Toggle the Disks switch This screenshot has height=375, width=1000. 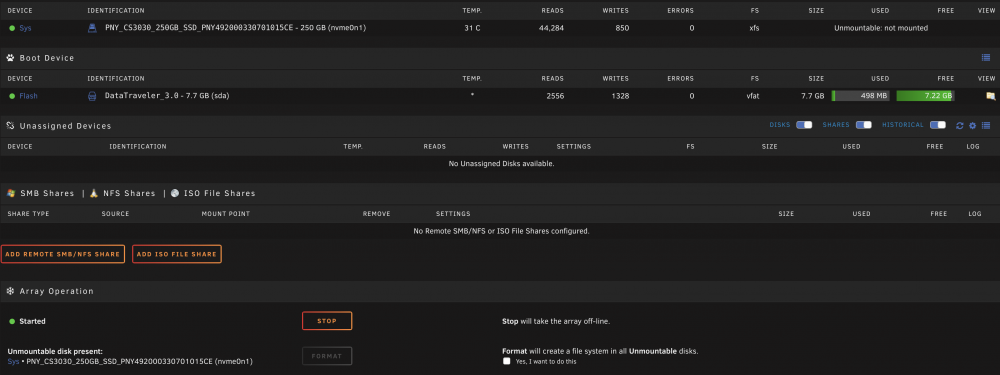point(804,125)
